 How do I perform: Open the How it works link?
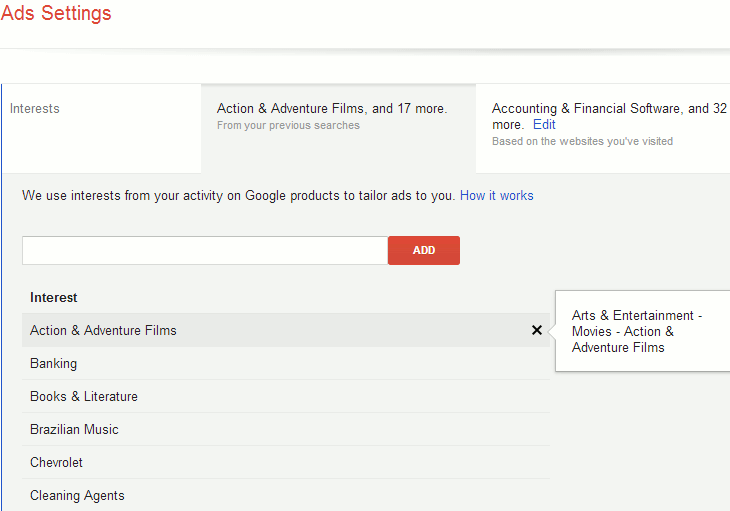click(x=496, y=195)
